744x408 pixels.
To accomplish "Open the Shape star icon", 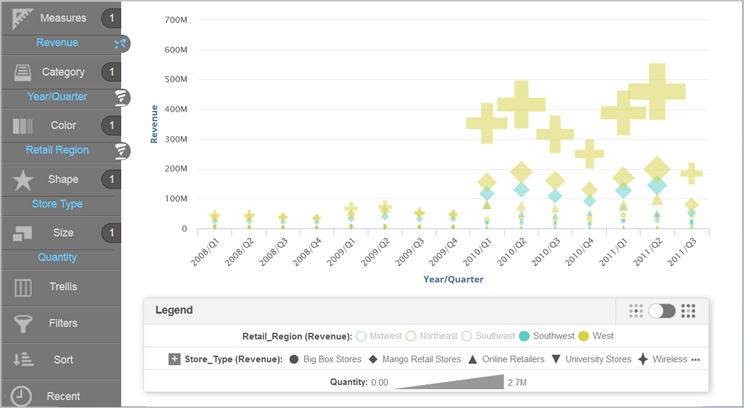I will (23, 180).
